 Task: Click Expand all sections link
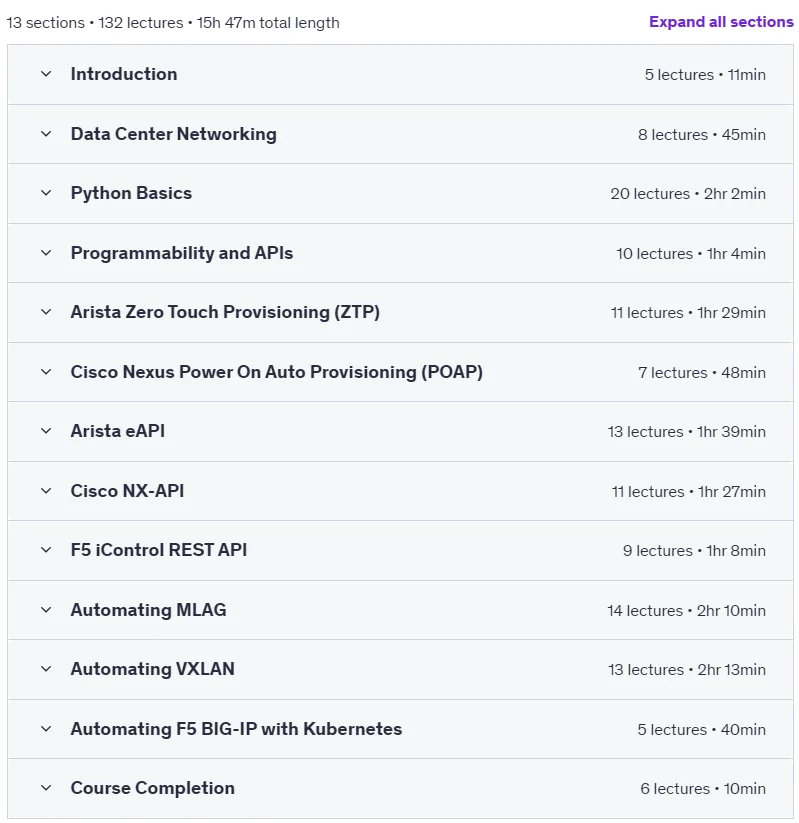(x=721, y=22)
